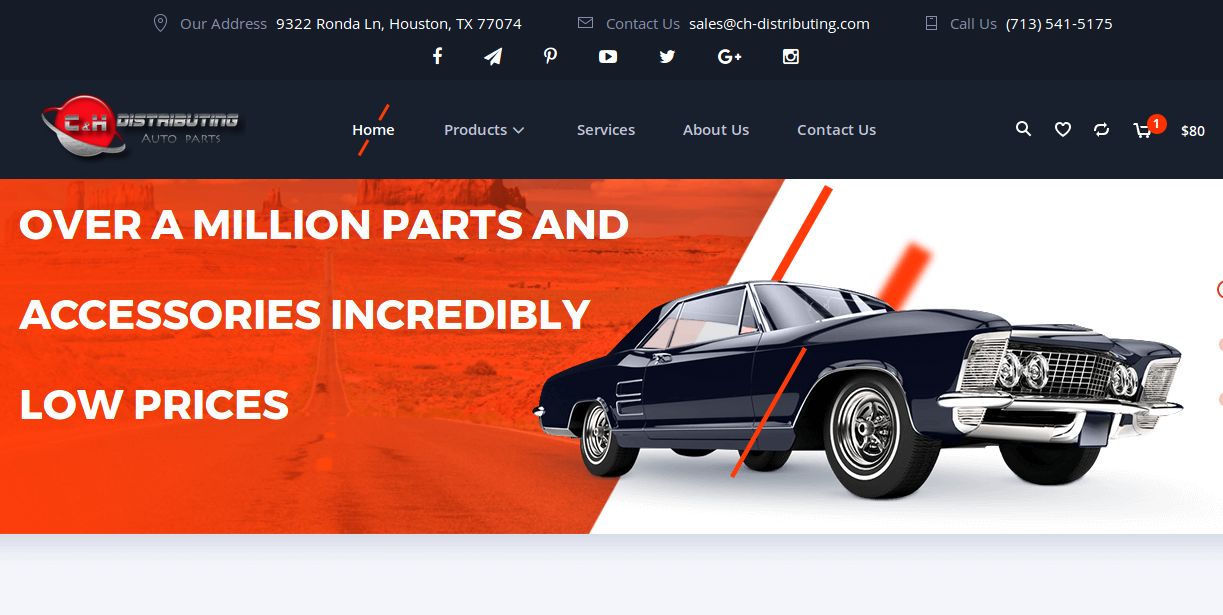
Task: Click the YouTube icon
Action: (607, 56)
